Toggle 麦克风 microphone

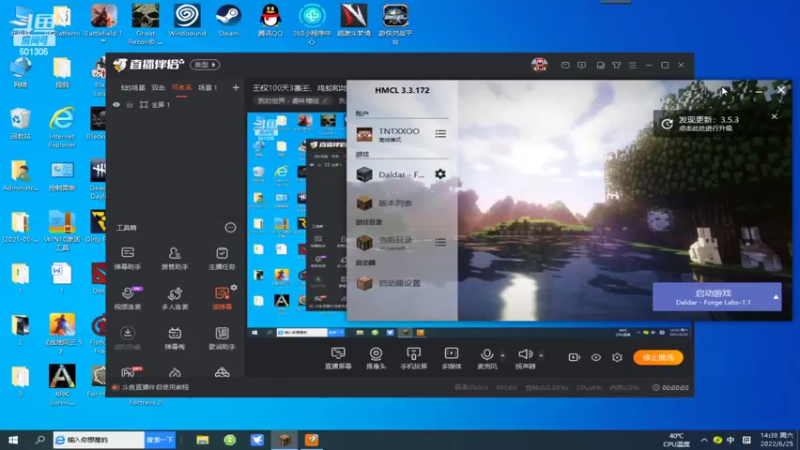pos(487,358)
